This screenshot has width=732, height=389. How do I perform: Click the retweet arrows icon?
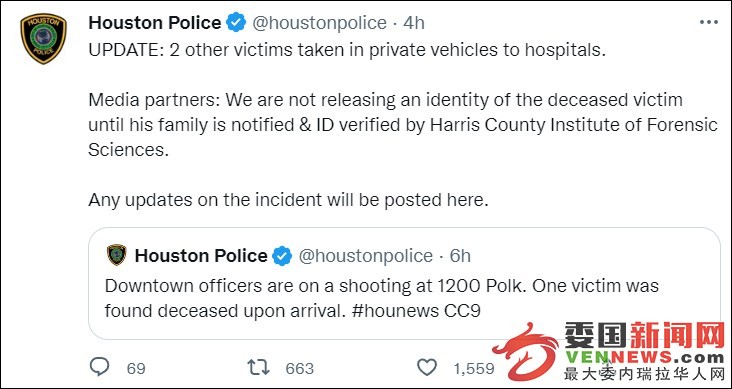(258, 368)
